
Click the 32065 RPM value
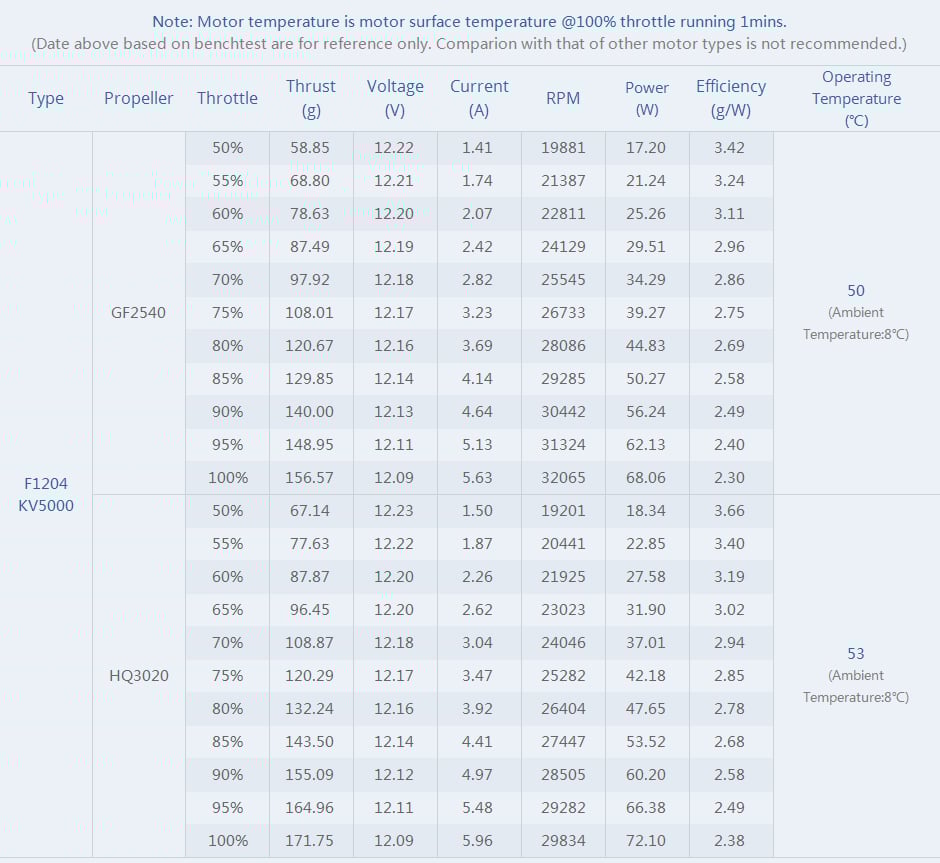(x=563, y=478)
